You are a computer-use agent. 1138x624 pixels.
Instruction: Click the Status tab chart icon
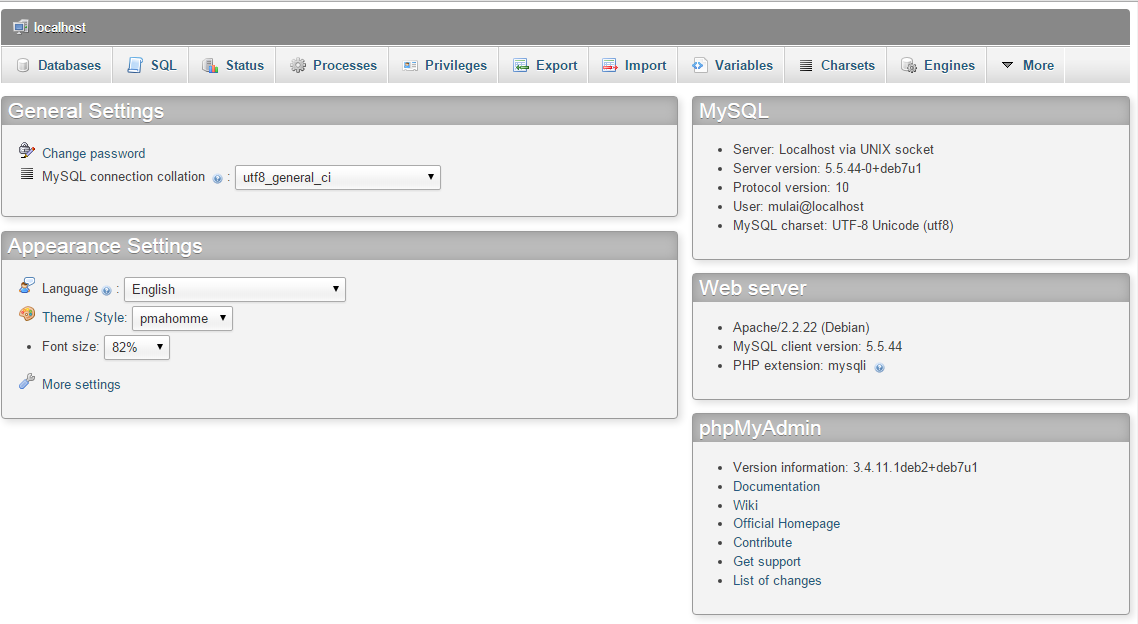[210, 66]
